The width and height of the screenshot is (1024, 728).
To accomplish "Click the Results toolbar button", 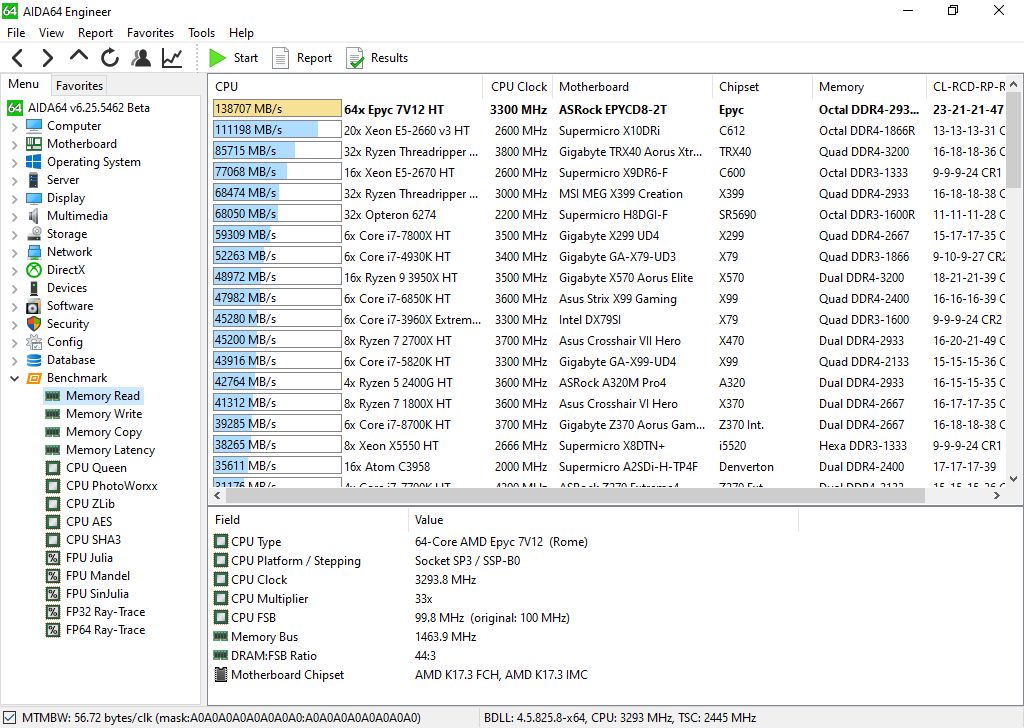I will click(377, 58).
